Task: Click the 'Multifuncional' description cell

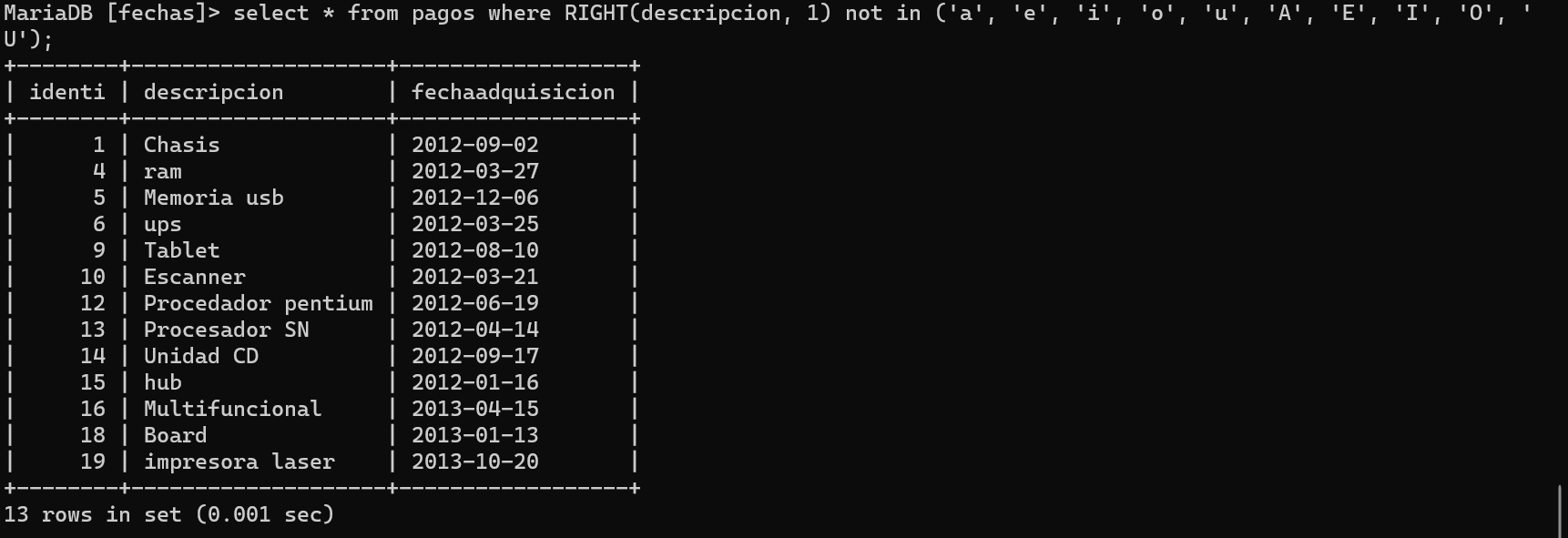Action: pos(232,409)
